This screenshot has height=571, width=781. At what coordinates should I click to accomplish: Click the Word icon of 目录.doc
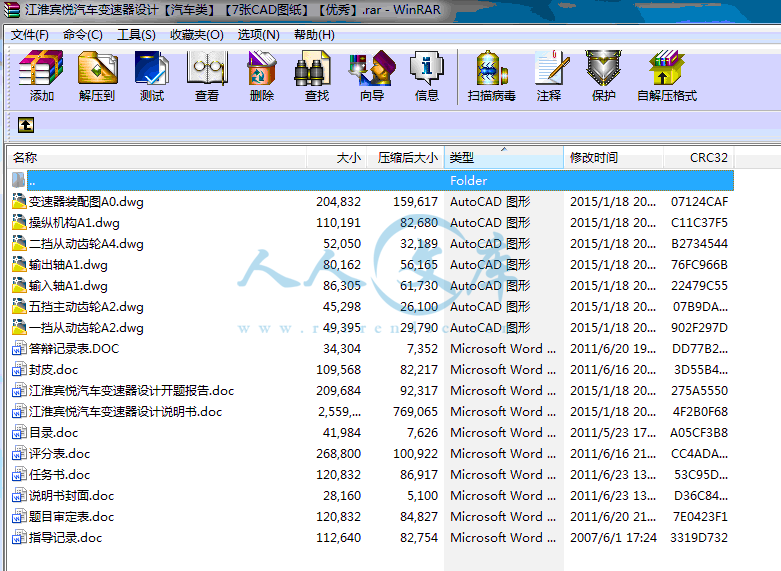coord(19,432)
